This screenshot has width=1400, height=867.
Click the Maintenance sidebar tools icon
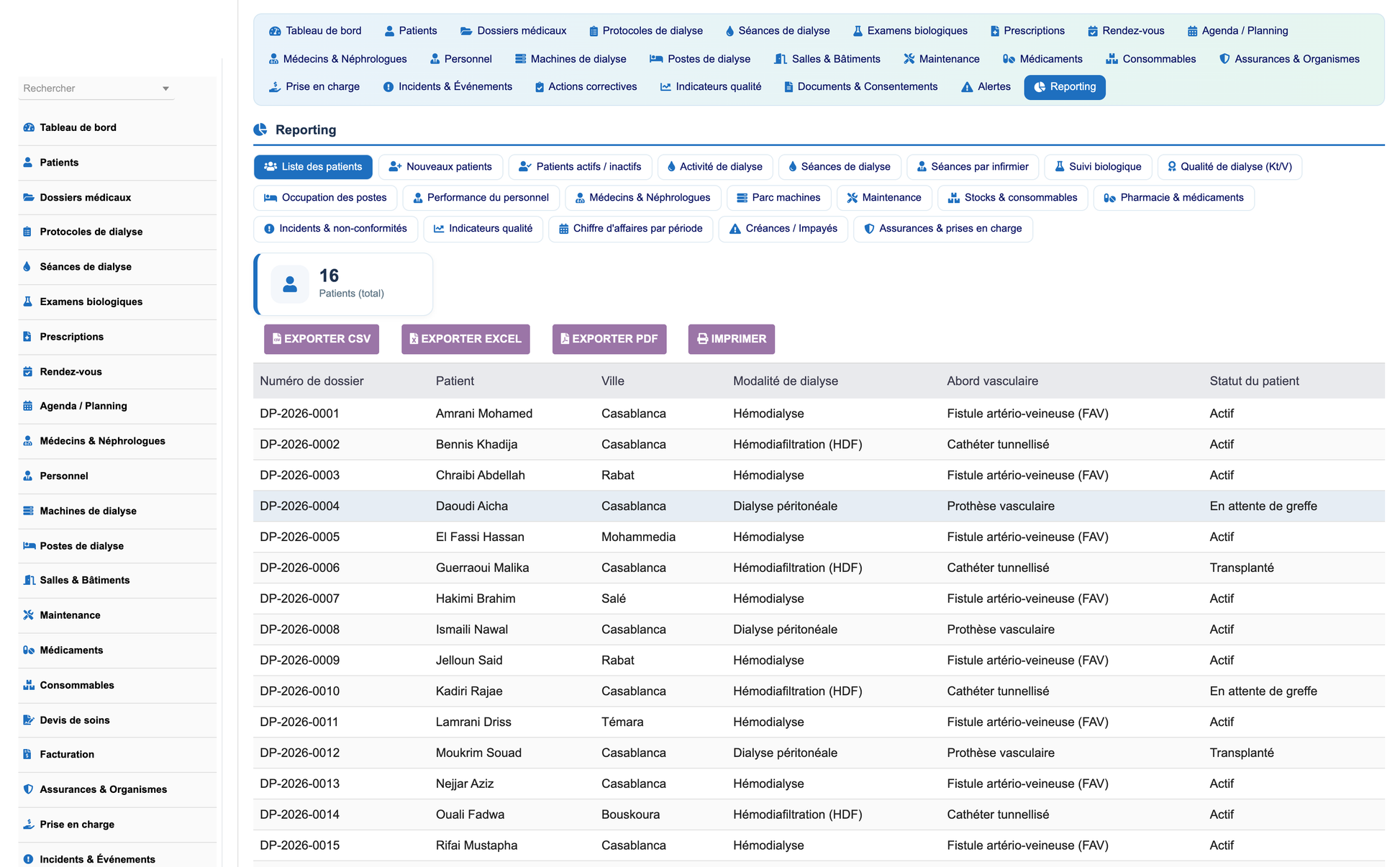tap(29, 615)
